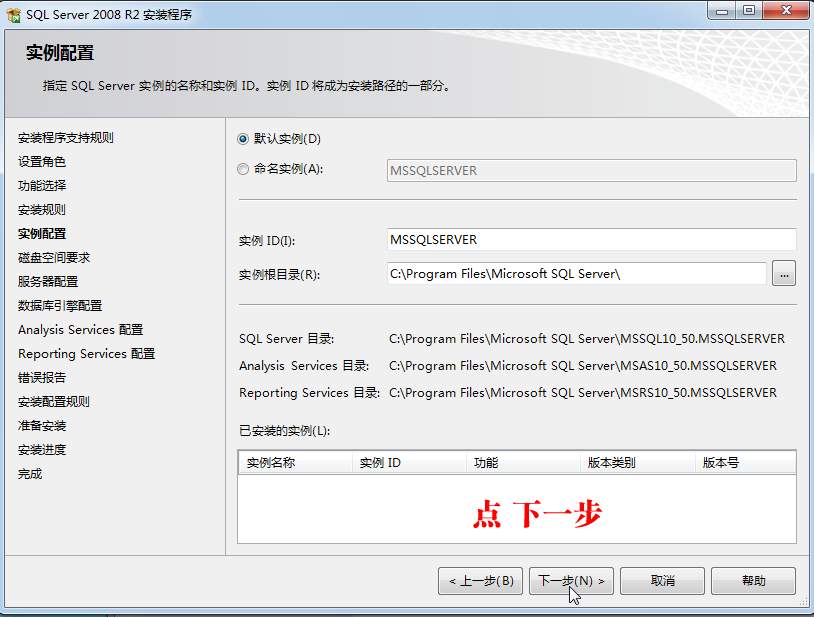
Task: Click the 下一步(N) button
Action: [571, 581]
